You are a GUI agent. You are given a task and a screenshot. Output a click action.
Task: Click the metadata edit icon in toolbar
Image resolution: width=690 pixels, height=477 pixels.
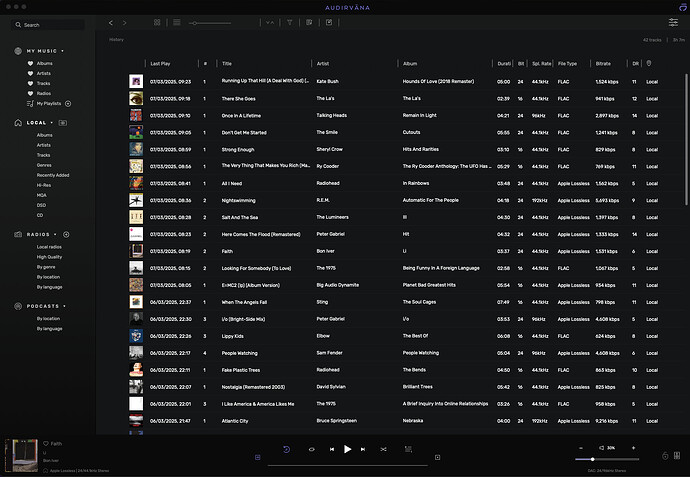pos(309,22)
